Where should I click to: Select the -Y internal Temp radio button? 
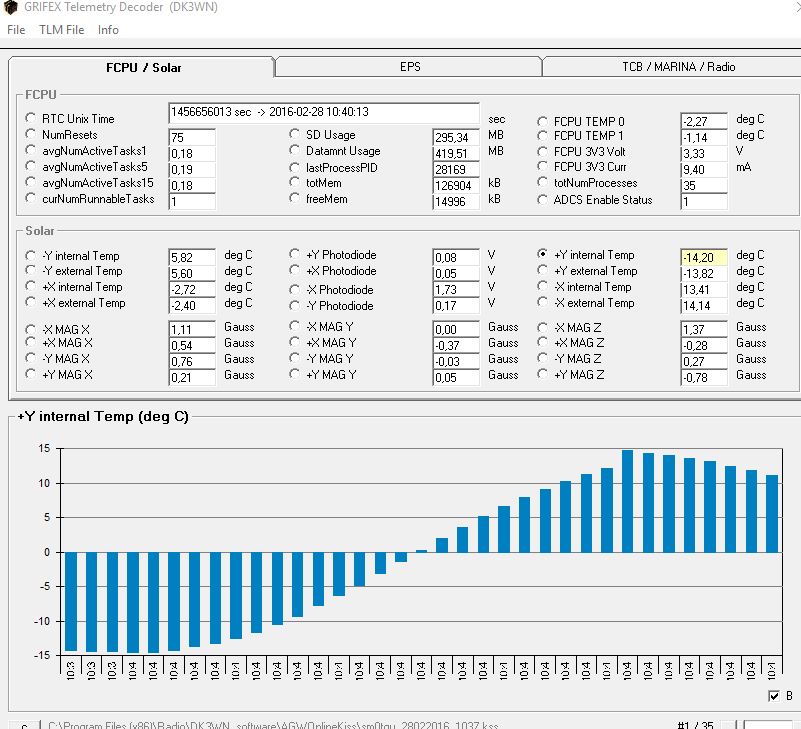(31, 255)
